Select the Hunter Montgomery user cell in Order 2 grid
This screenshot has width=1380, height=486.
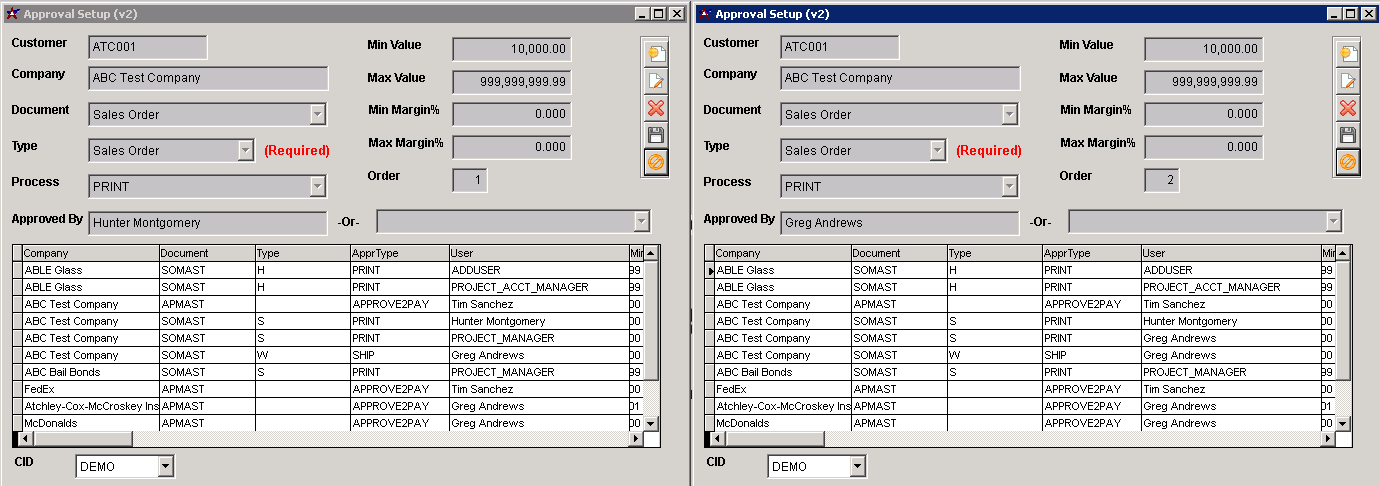[x=1230, y=321]
